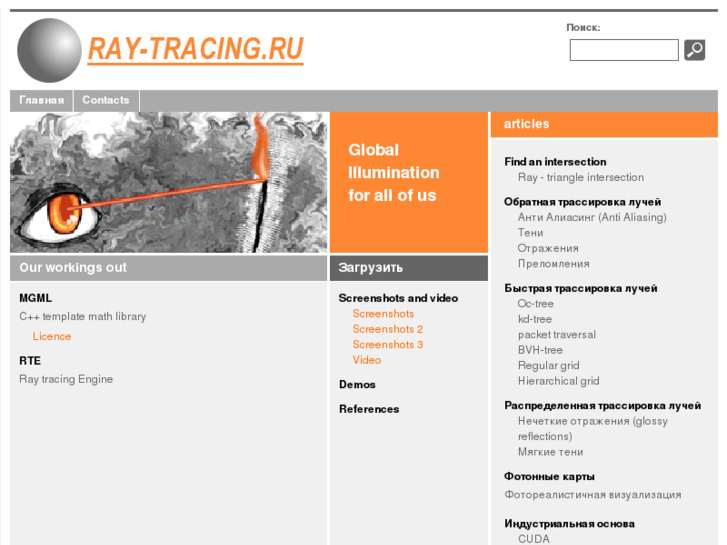Click 'Ray tracing Engine' text
Screen dimensions: 727x545
[66, 379]
